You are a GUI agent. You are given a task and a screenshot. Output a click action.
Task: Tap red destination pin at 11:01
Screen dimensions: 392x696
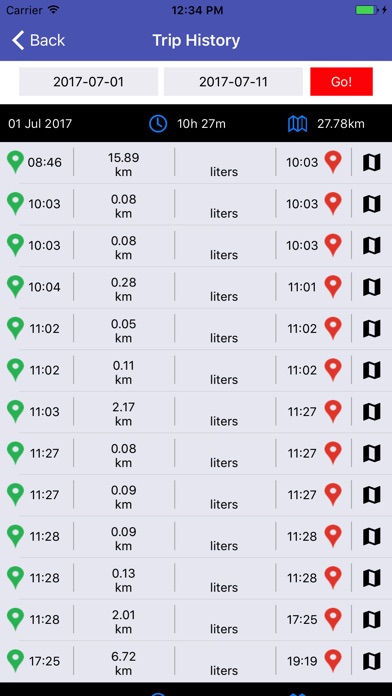coord(333,287)
